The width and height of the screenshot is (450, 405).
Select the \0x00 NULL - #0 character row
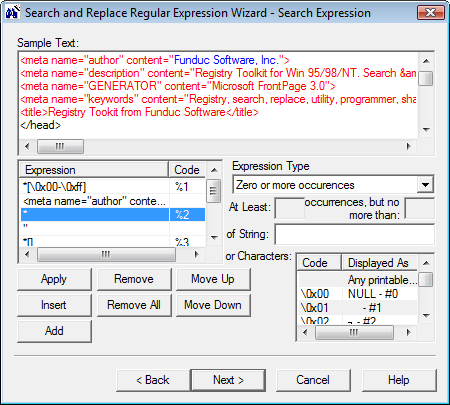click(357, 294)
